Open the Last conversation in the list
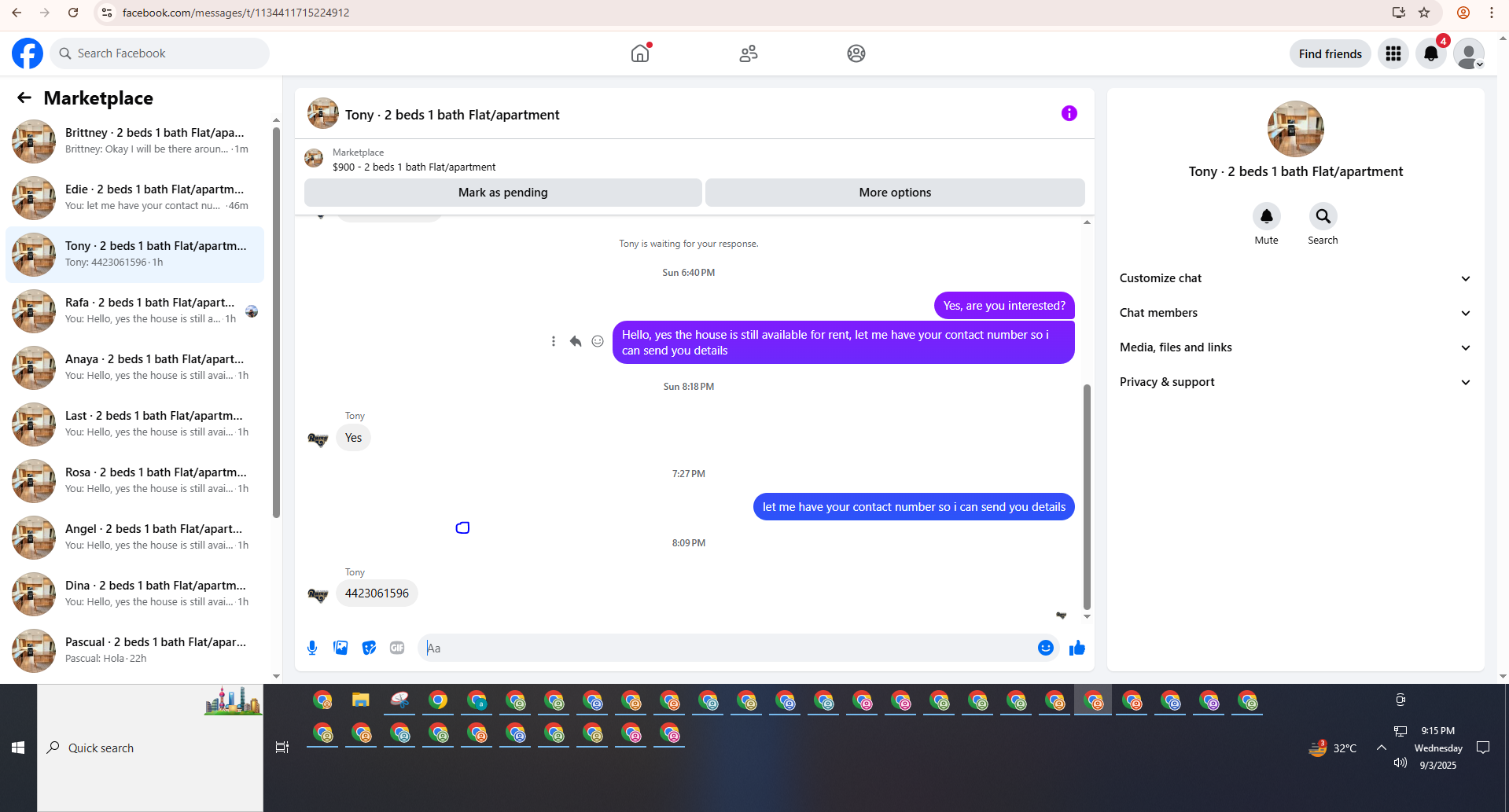1509x812 pixels. click(x=134, y=424)
